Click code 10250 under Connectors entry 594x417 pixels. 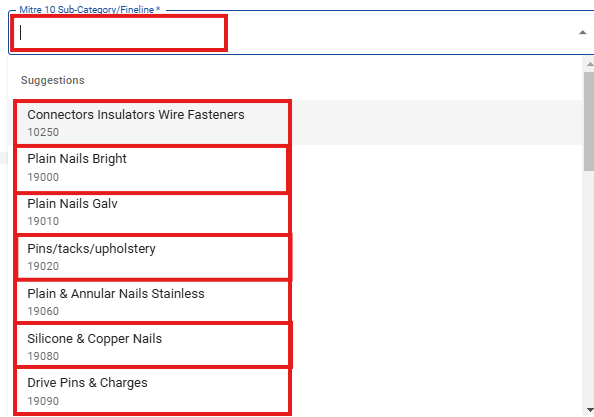point(43,132)
